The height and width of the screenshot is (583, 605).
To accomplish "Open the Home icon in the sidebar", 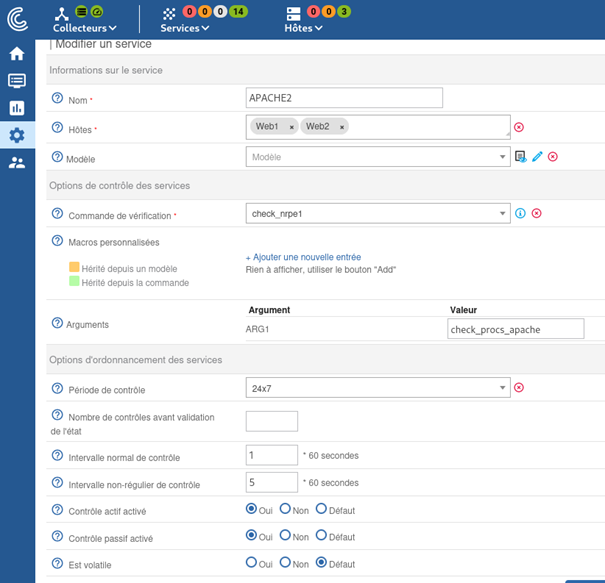I will [x=17, y=54].
